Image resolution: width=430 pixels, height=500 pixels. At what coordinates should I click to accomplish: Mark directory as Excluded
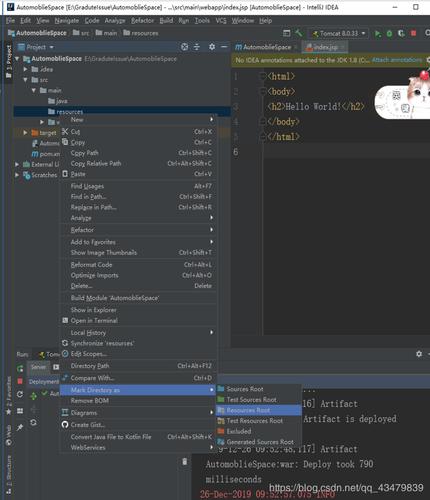[259, 431]
